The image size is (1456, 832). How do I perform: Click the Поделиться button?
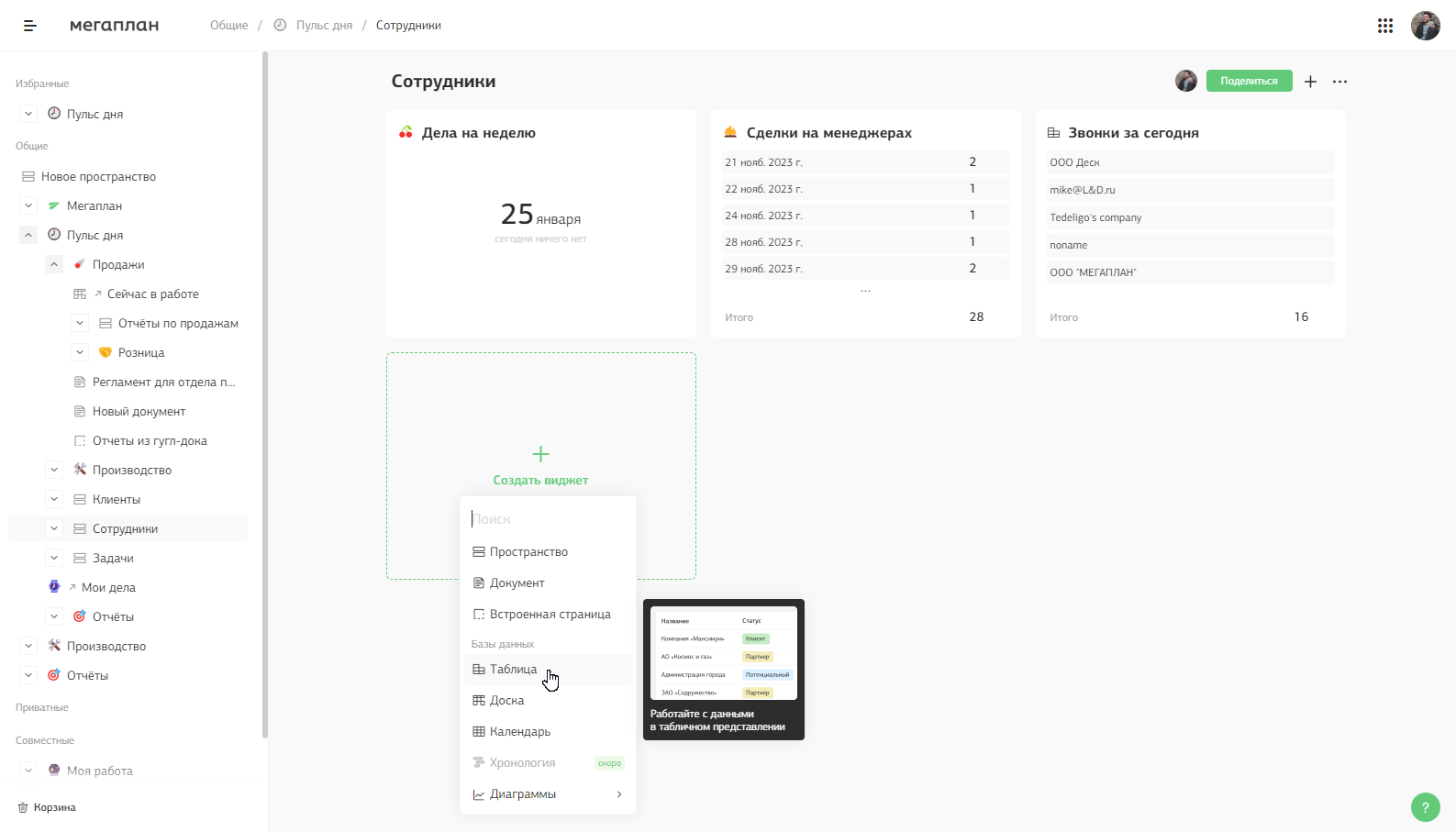1249,82
